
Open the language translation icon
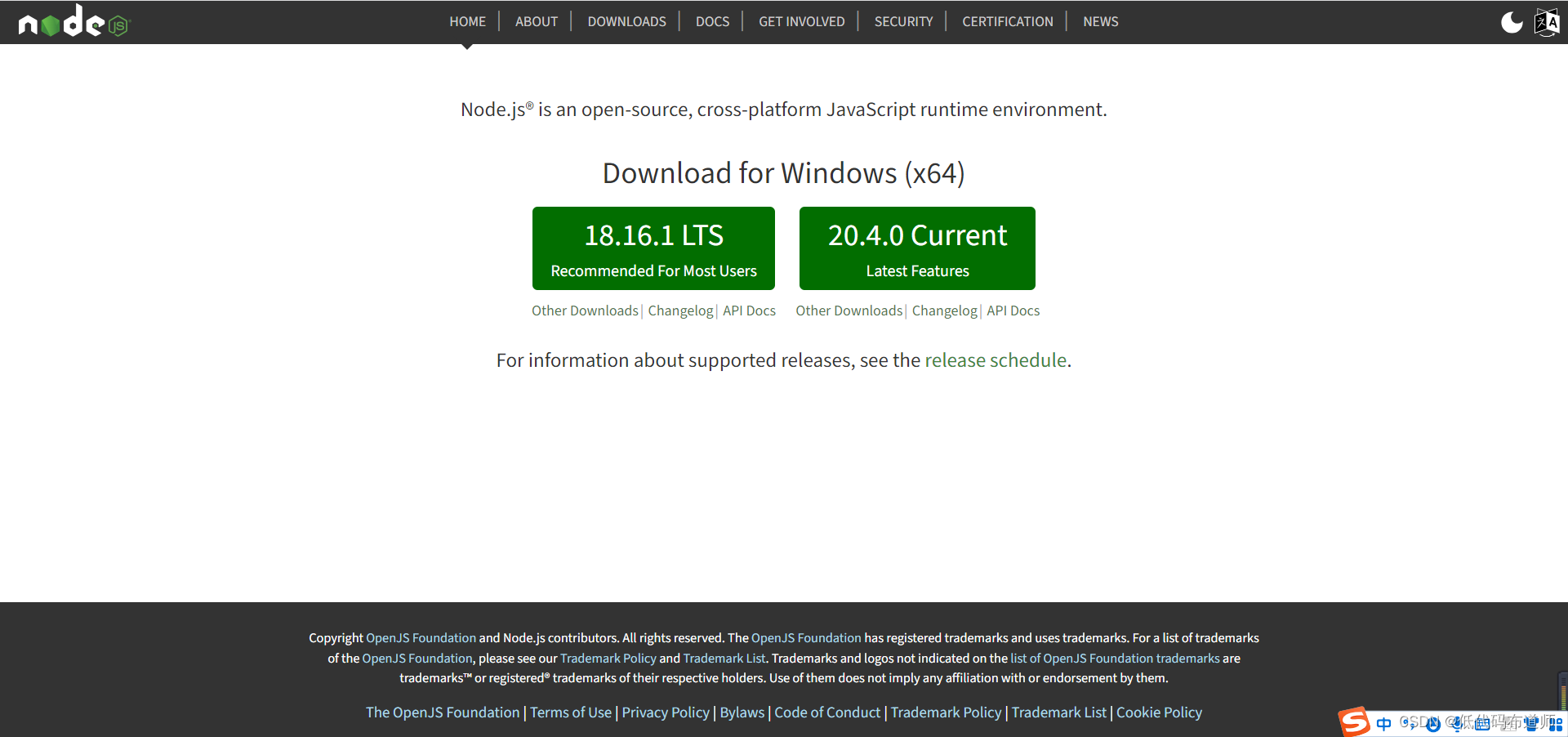pos(1547,22)
